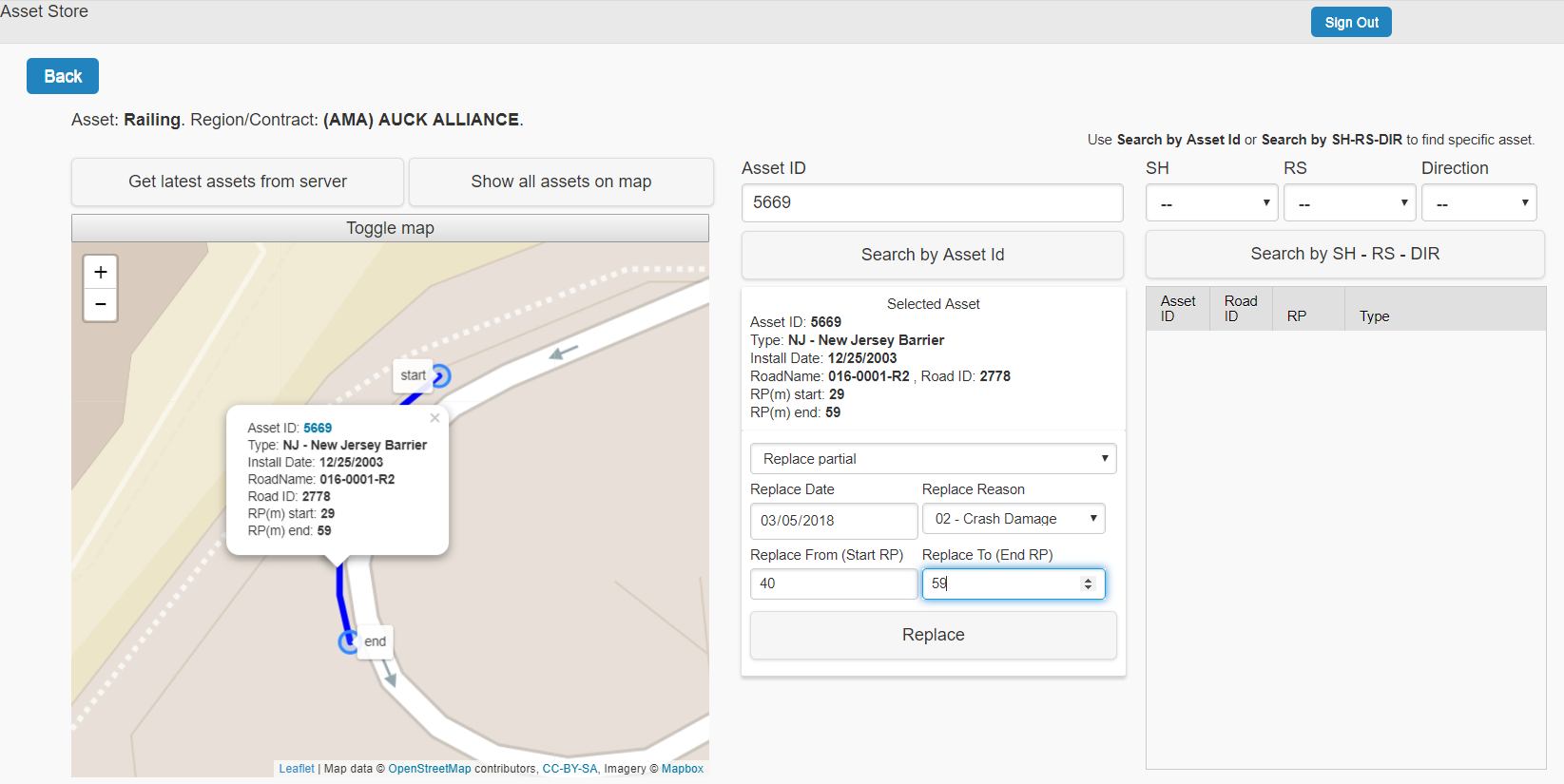The height and width of the screenshot is (784, 1564).
Task: Close the asset info popup
Action: point(434,418)
